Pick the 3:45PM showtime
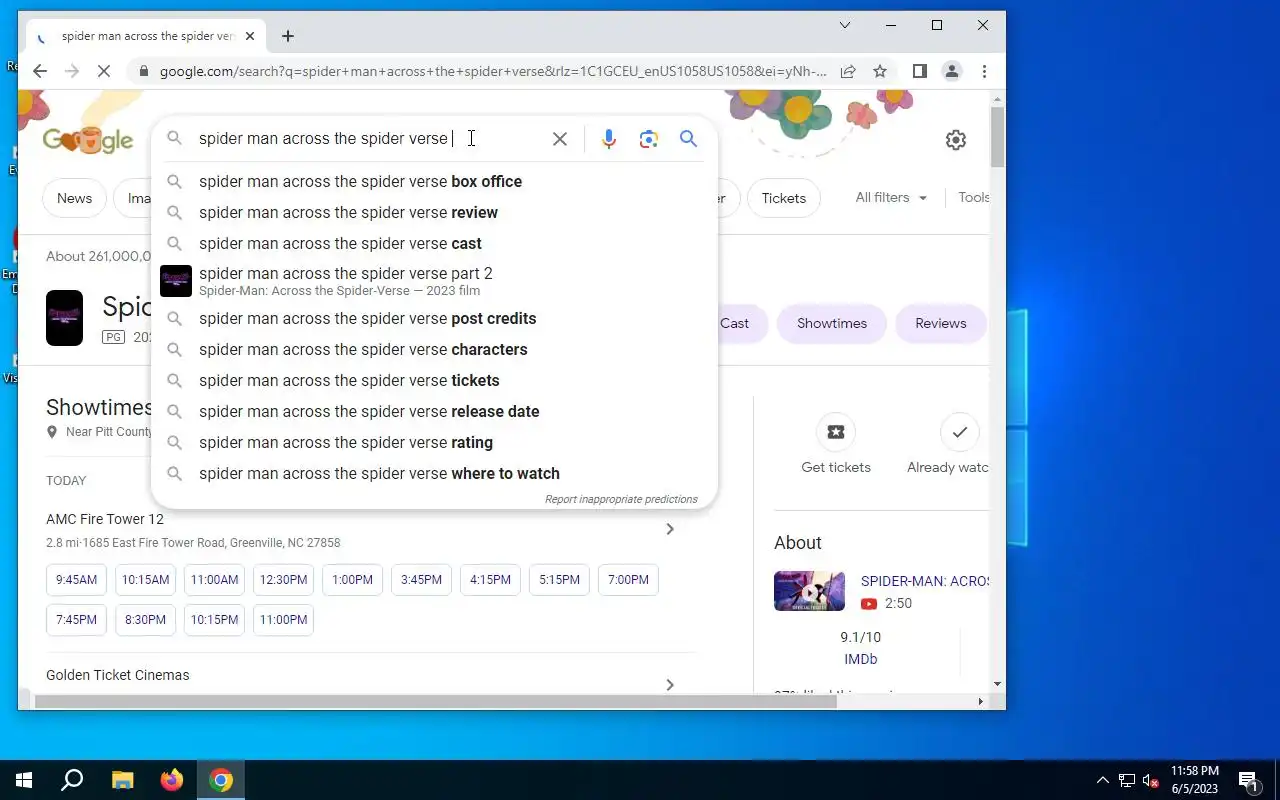 point(421,580)
